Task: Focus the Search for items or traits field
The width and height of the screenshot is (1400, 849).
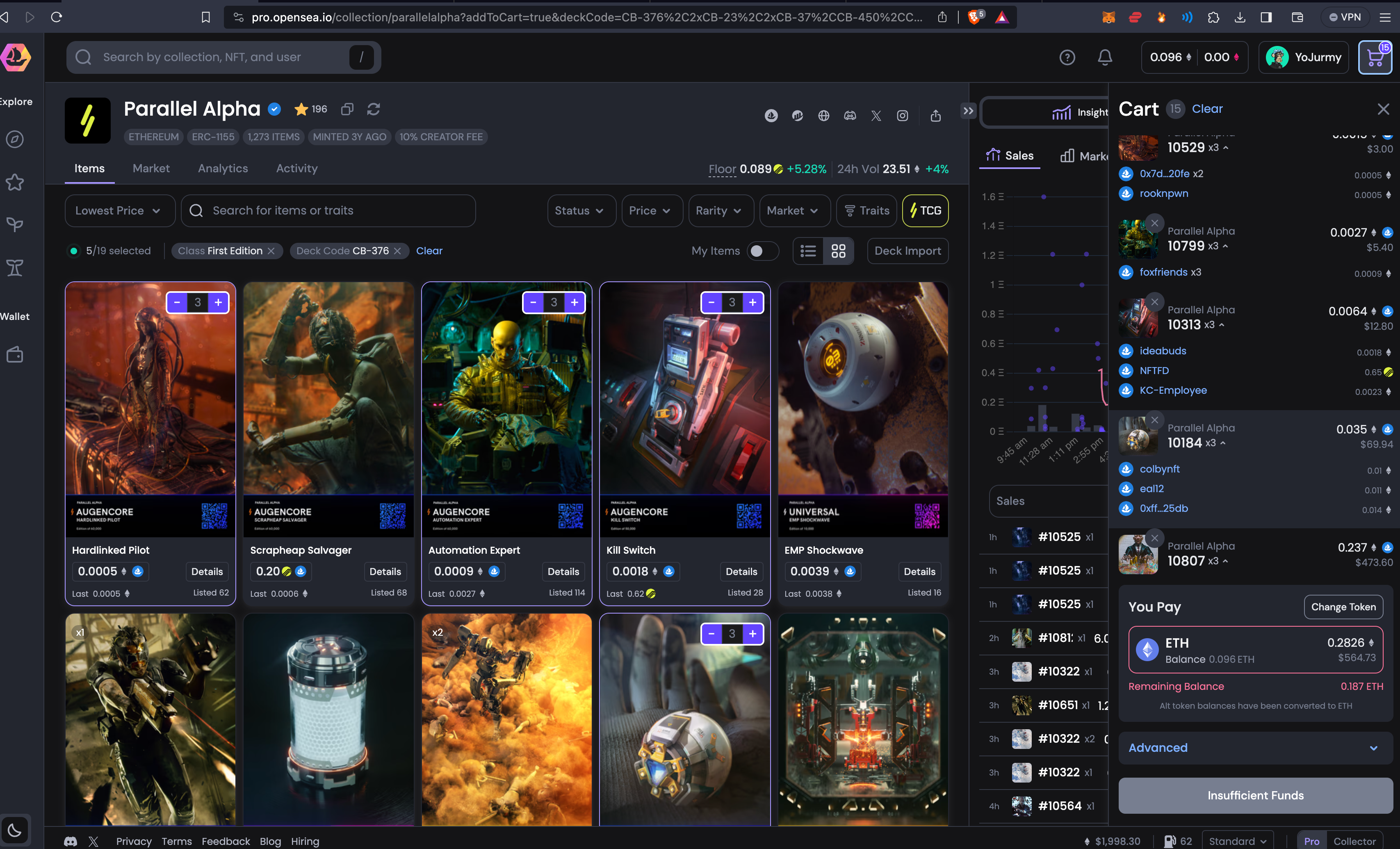Action: click(x=328, y=210)
